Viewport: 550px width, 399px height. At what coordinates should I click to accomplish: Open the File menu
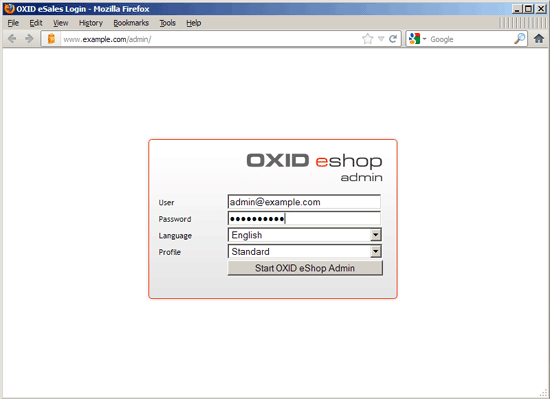click(13, 23)
